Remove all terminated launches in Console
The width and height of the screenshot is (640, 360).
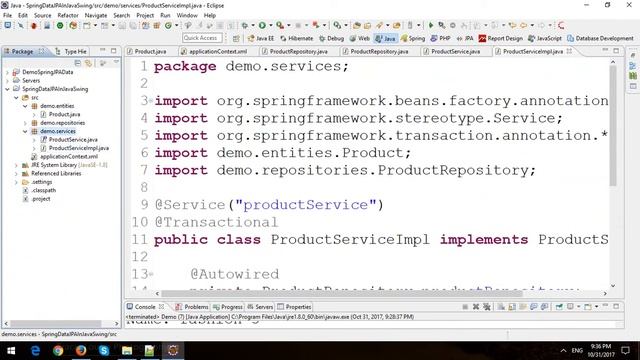pos(487,307)
